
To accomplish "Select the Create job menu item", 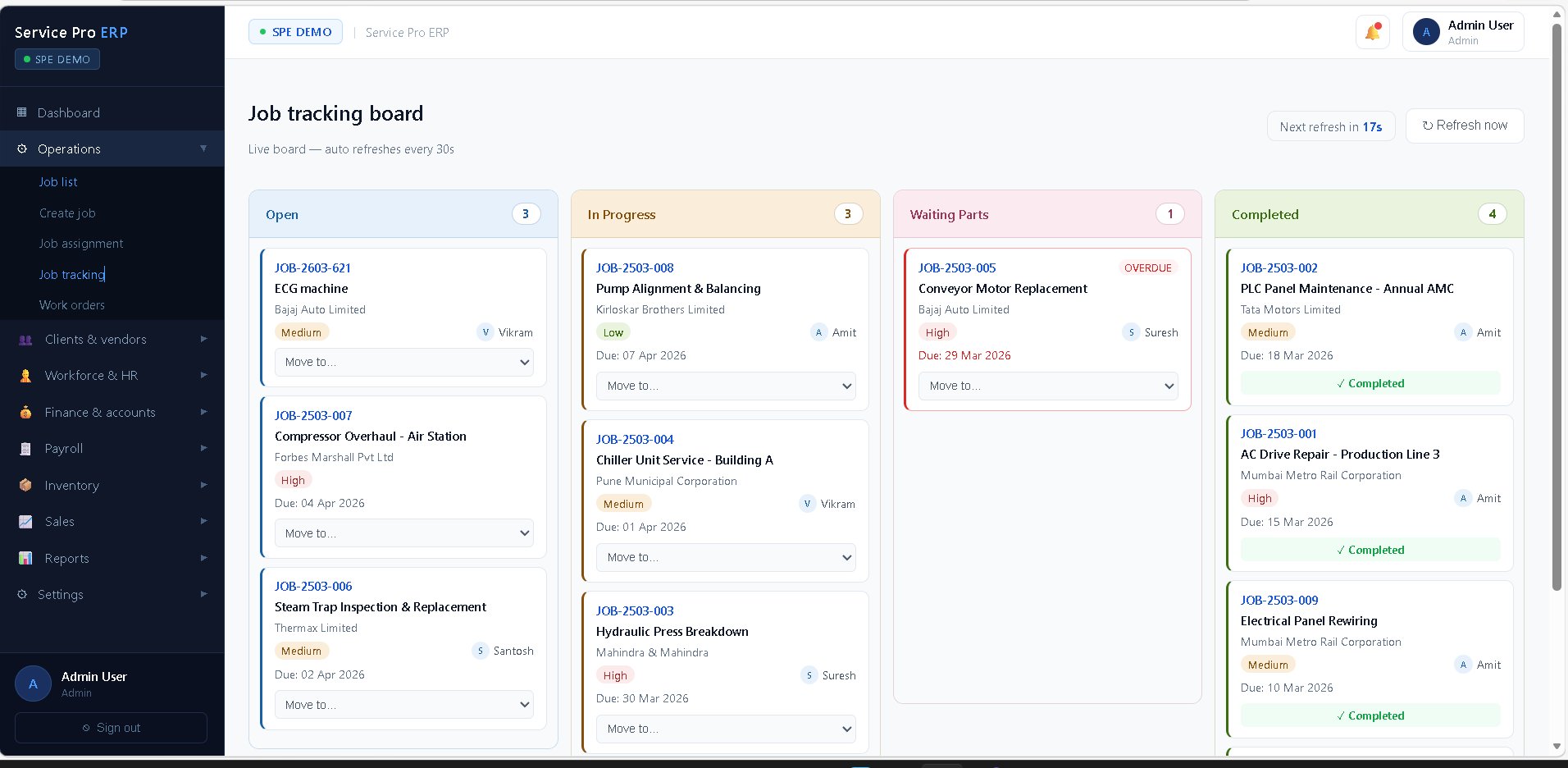I will [67, 213].
